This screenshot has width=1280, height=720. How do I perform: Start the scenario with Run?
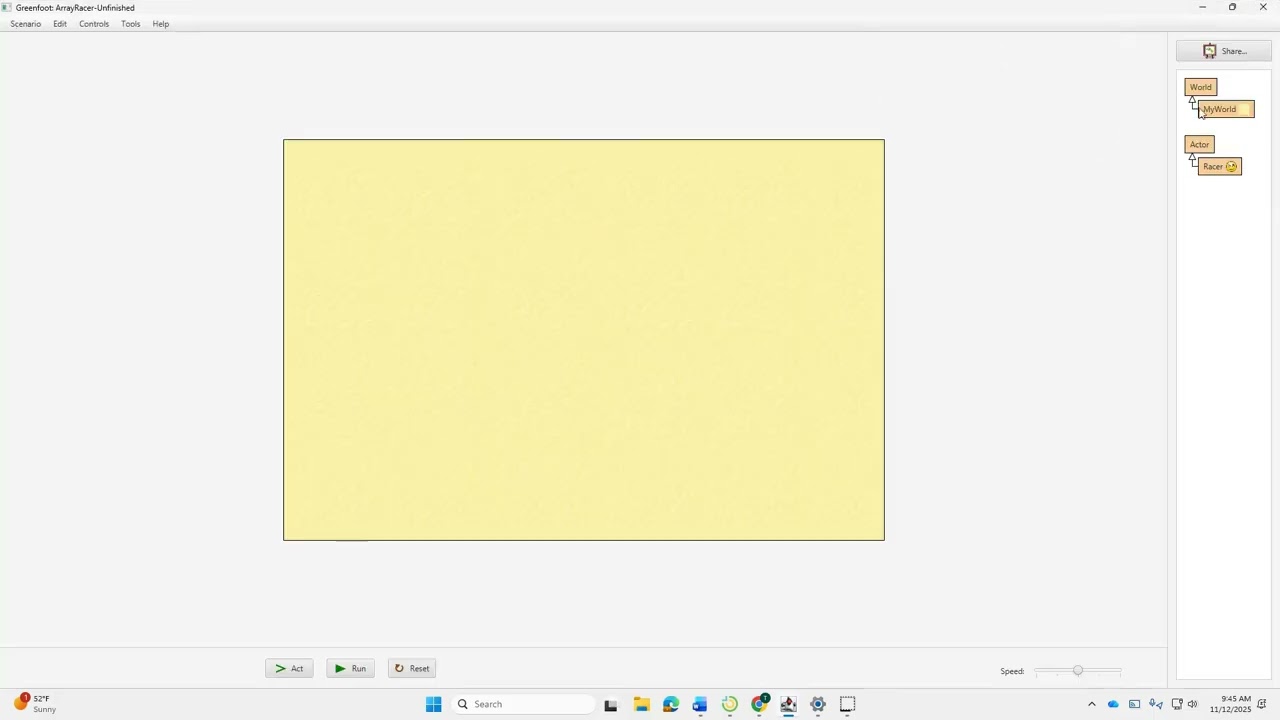tap(350, 668)
